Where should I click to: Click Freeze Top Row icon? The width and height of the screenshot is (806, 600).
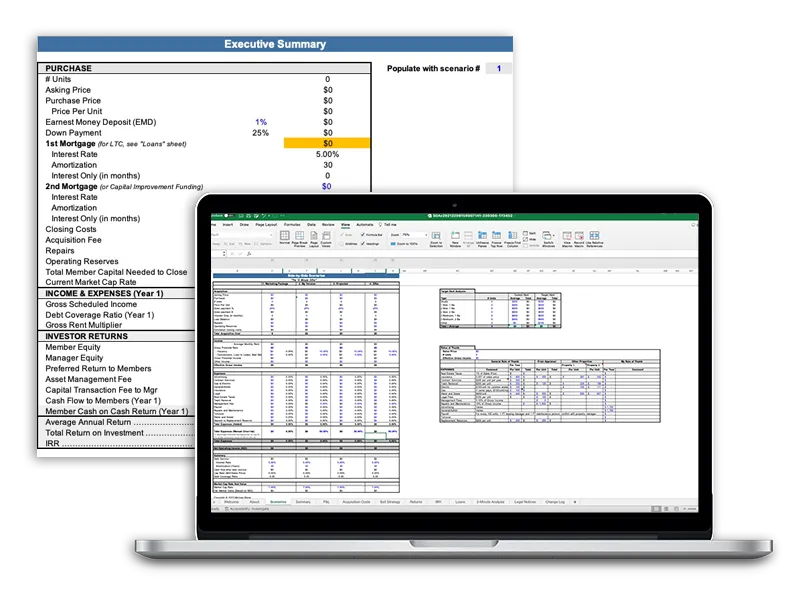click(497, 235)
